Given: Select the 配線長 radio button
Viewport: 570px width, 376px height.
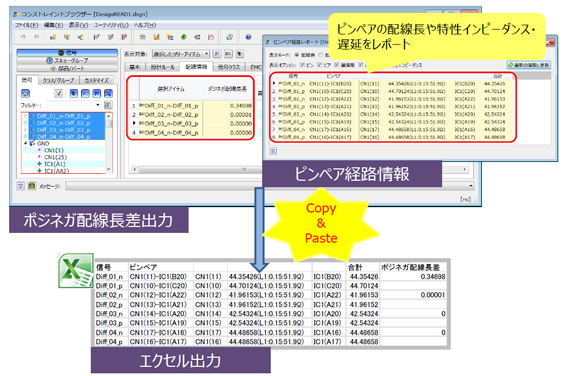Looking at the screenshot, I should tap(297, 55).
